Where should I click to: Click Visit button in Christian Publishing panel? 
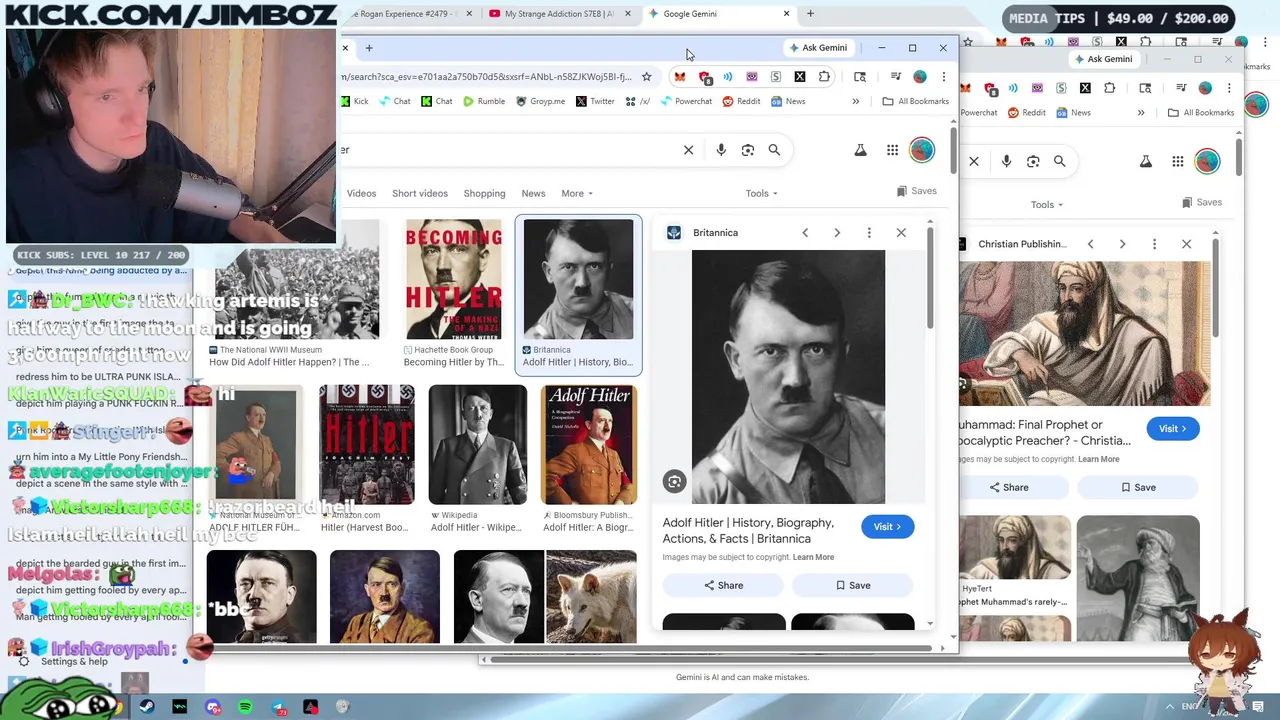1173,429
